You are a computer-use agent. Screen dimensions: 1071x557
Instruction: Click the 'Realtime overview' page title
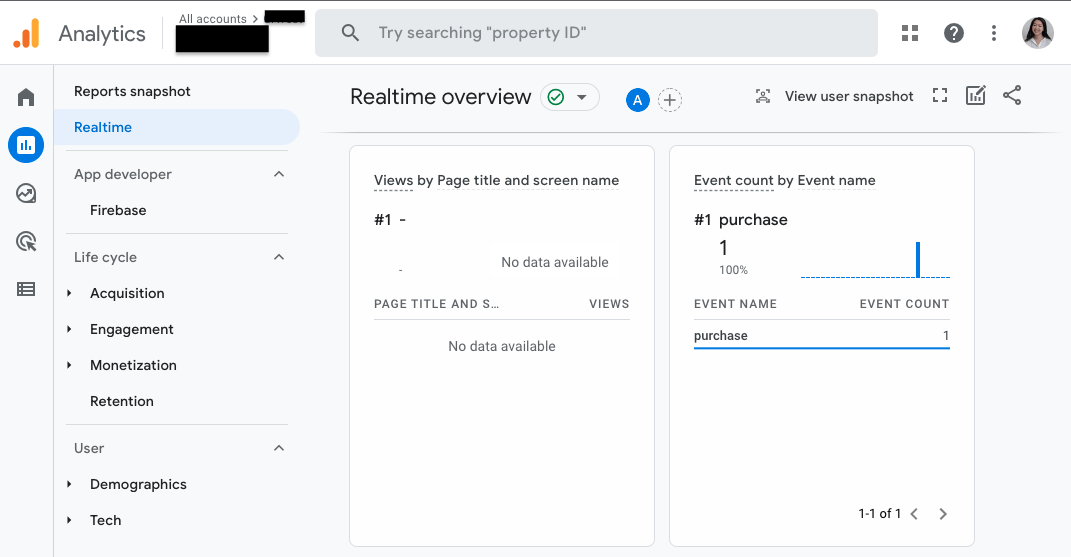pos(441,97)
